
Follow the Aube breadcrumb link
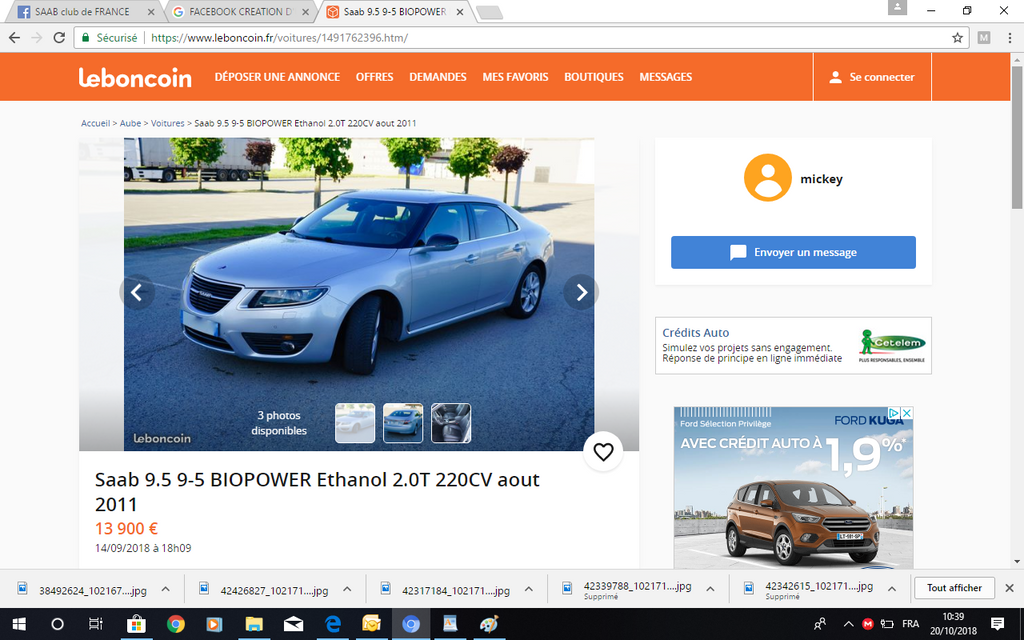pyautogui.click(x=131, y=123)
